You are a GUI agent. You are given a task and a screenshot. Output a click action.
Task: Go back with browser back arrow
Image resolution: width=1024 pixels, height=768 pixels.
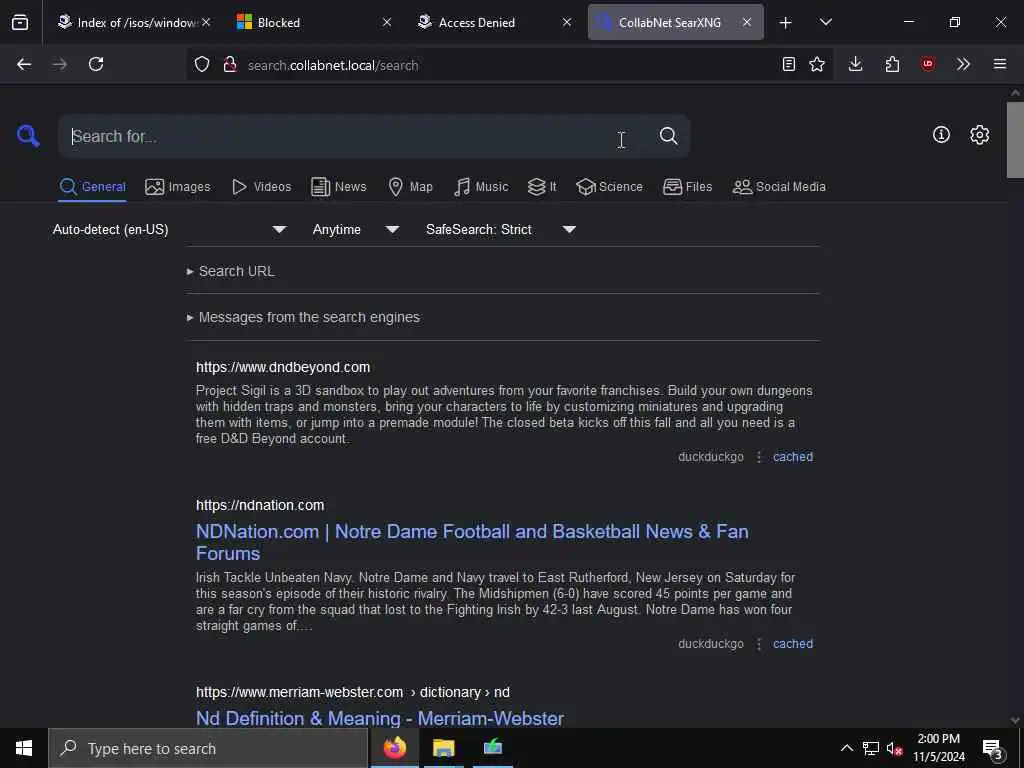point(24,64)
